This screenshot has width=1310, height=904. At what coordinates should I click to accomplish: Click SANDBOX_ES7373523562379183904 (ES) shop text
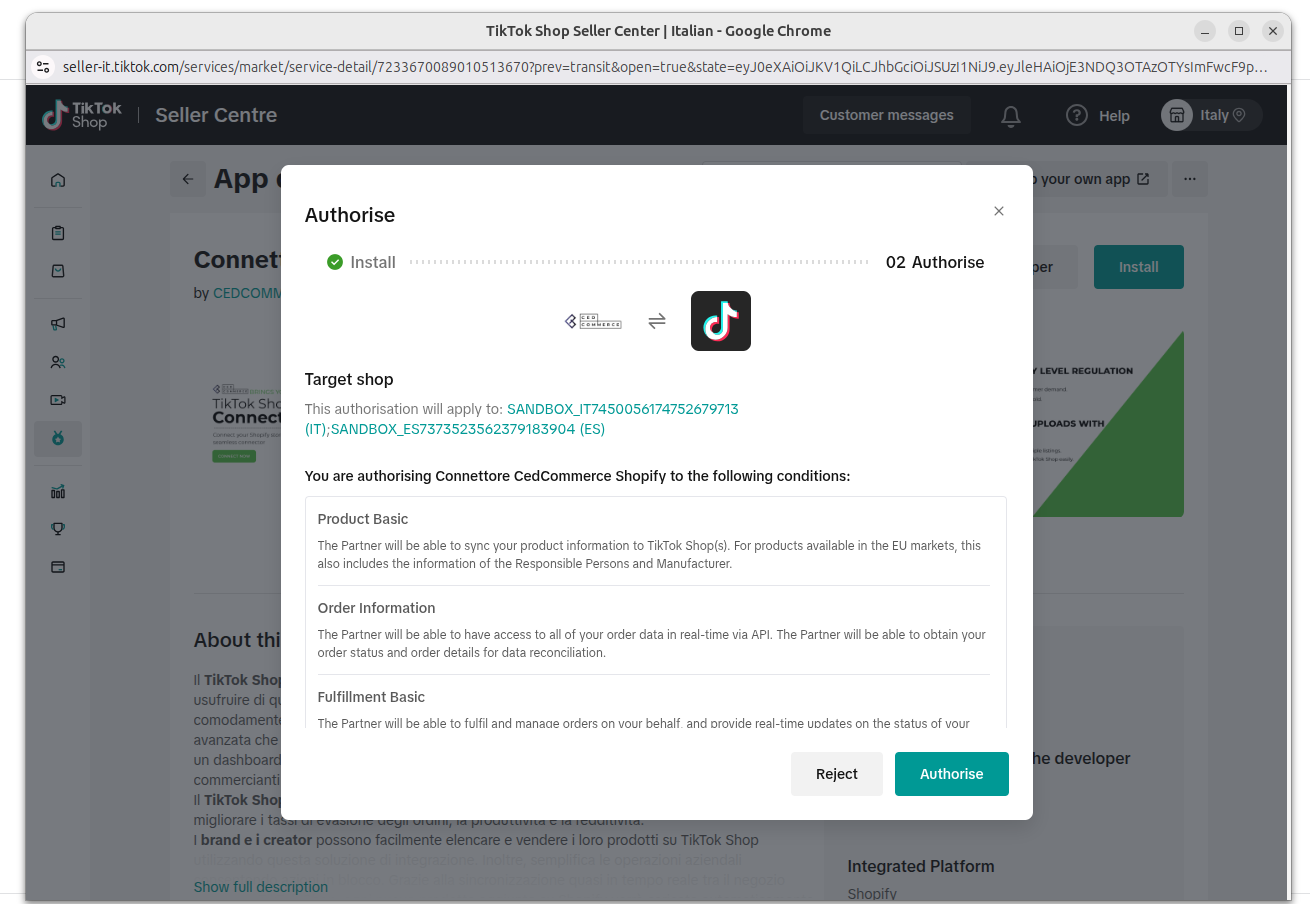[x=468, y=429]
